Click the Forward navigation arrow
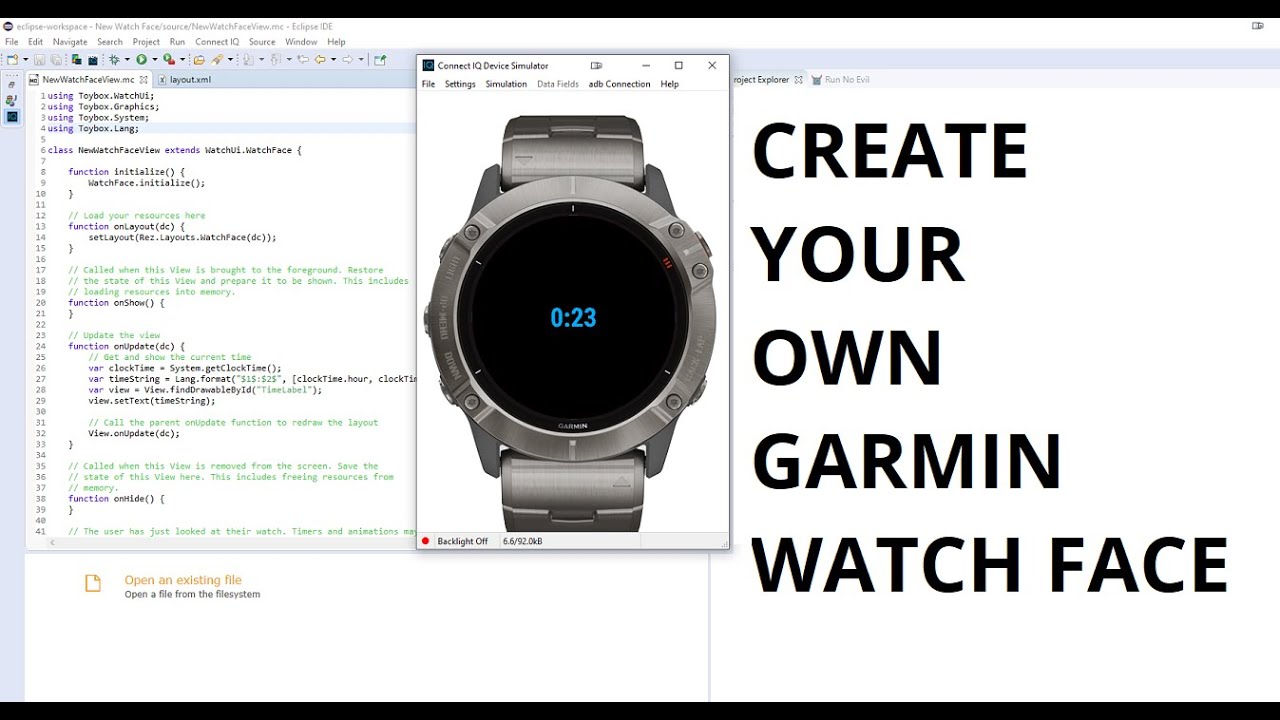 347,59
